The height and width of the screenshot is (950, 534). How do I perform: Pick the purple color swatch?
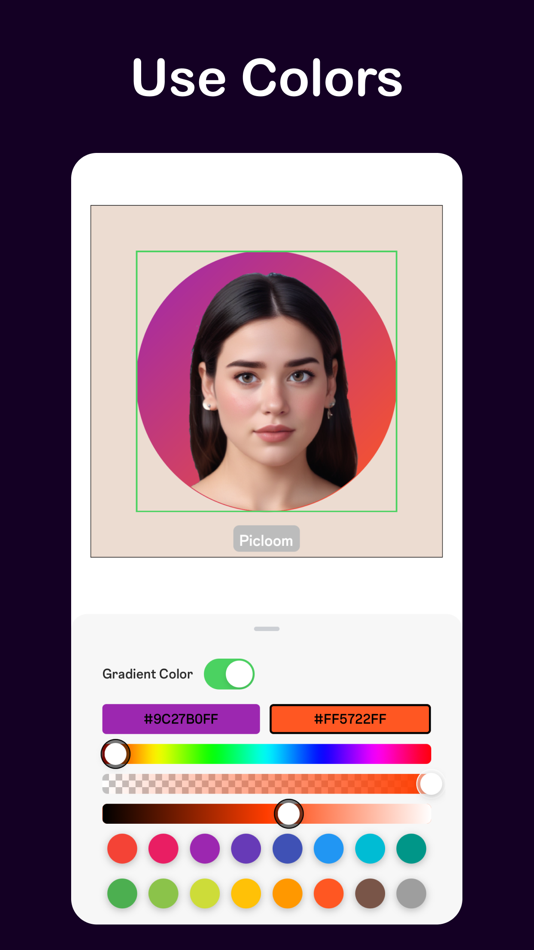tap(205, 848)
